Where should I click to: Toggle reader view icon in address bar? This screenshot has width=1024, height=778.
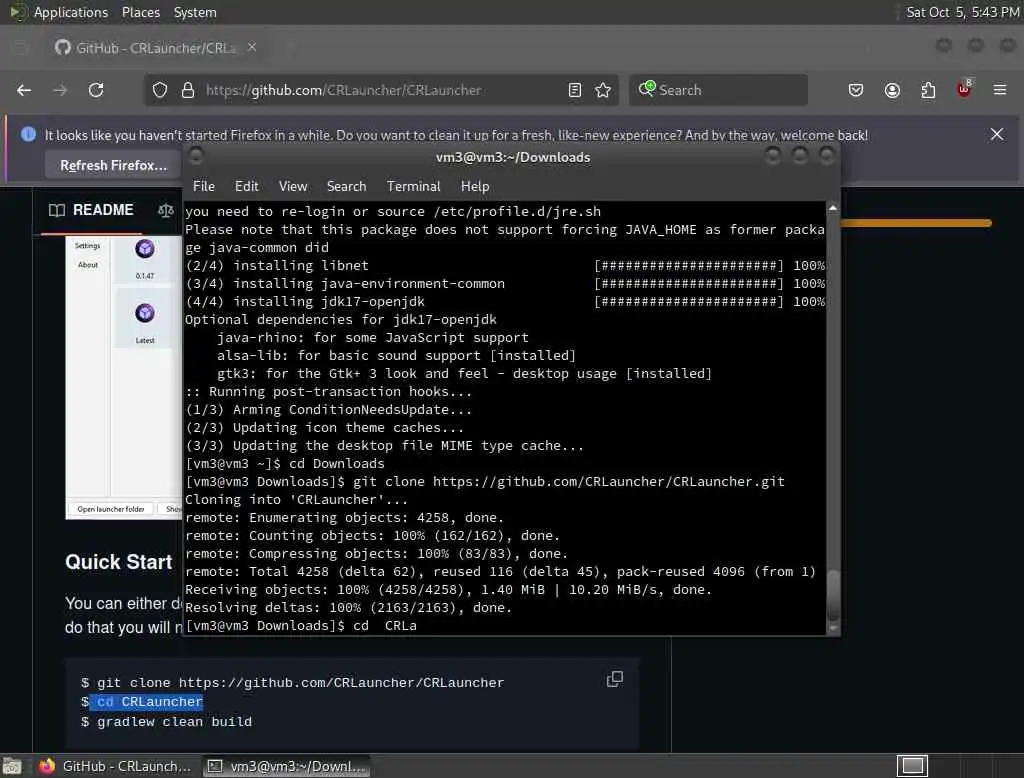575,90
